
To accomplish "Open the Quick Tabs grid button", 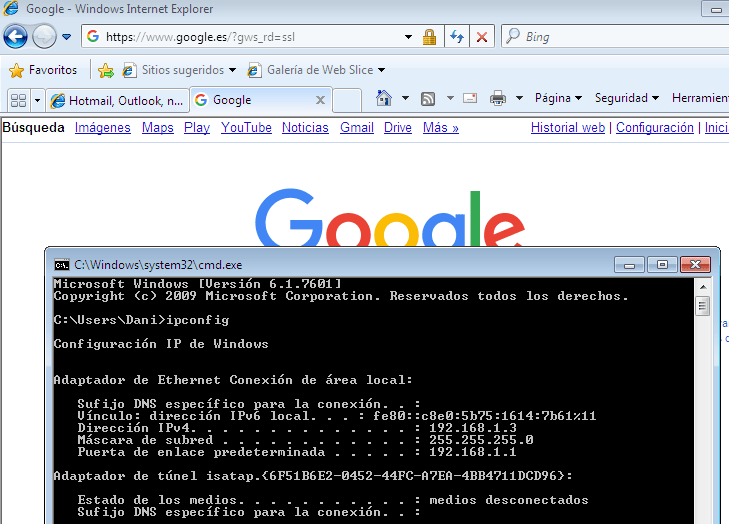I will tap(17, 100).
